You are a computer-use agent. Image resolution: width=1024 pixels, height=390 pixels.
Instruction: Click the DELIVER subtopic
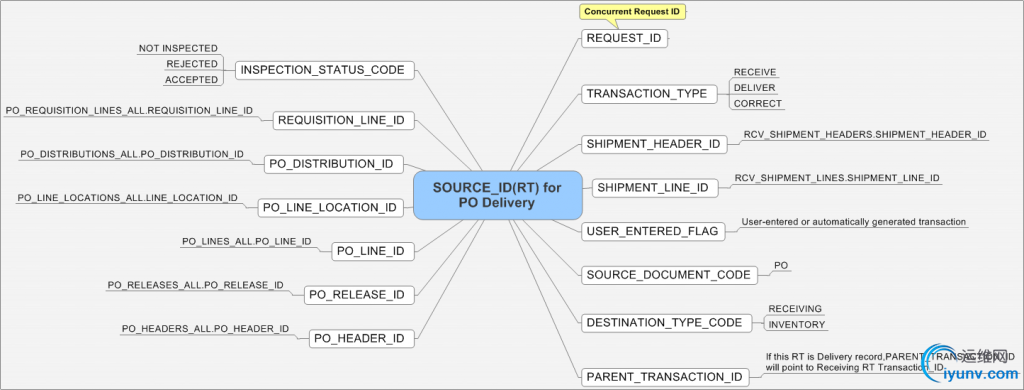[x=754, y=88]
